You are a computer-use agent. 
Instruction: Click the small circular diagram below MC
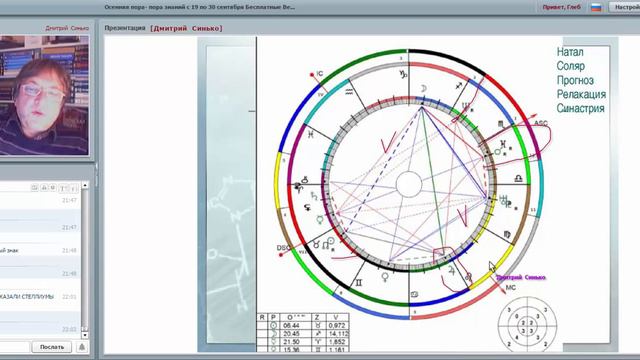point(527,325)
